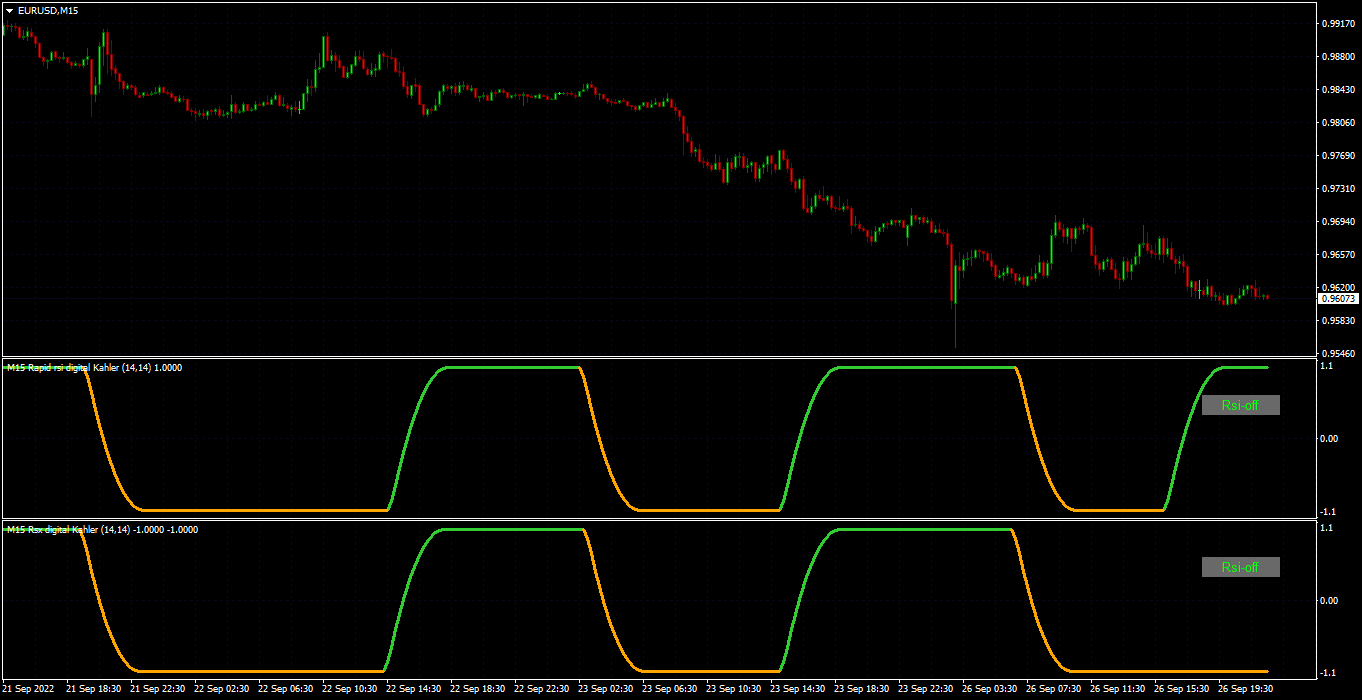1362x700 pixels.
Task: Click the 23 Sep 02:30 time label
Action: point(604,689)
